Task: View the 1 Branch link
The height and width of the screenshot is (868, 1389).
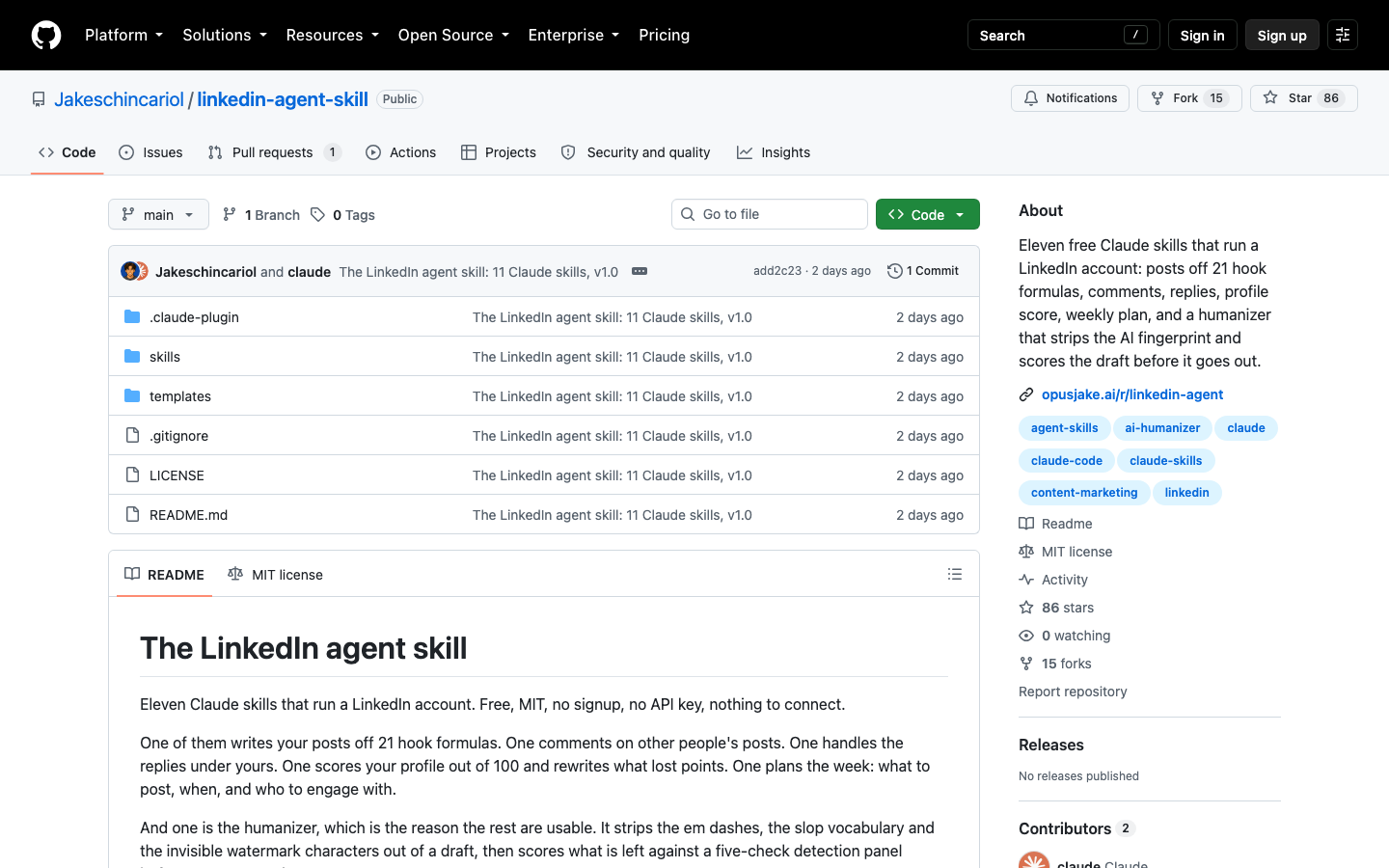Action: (261, 214)
